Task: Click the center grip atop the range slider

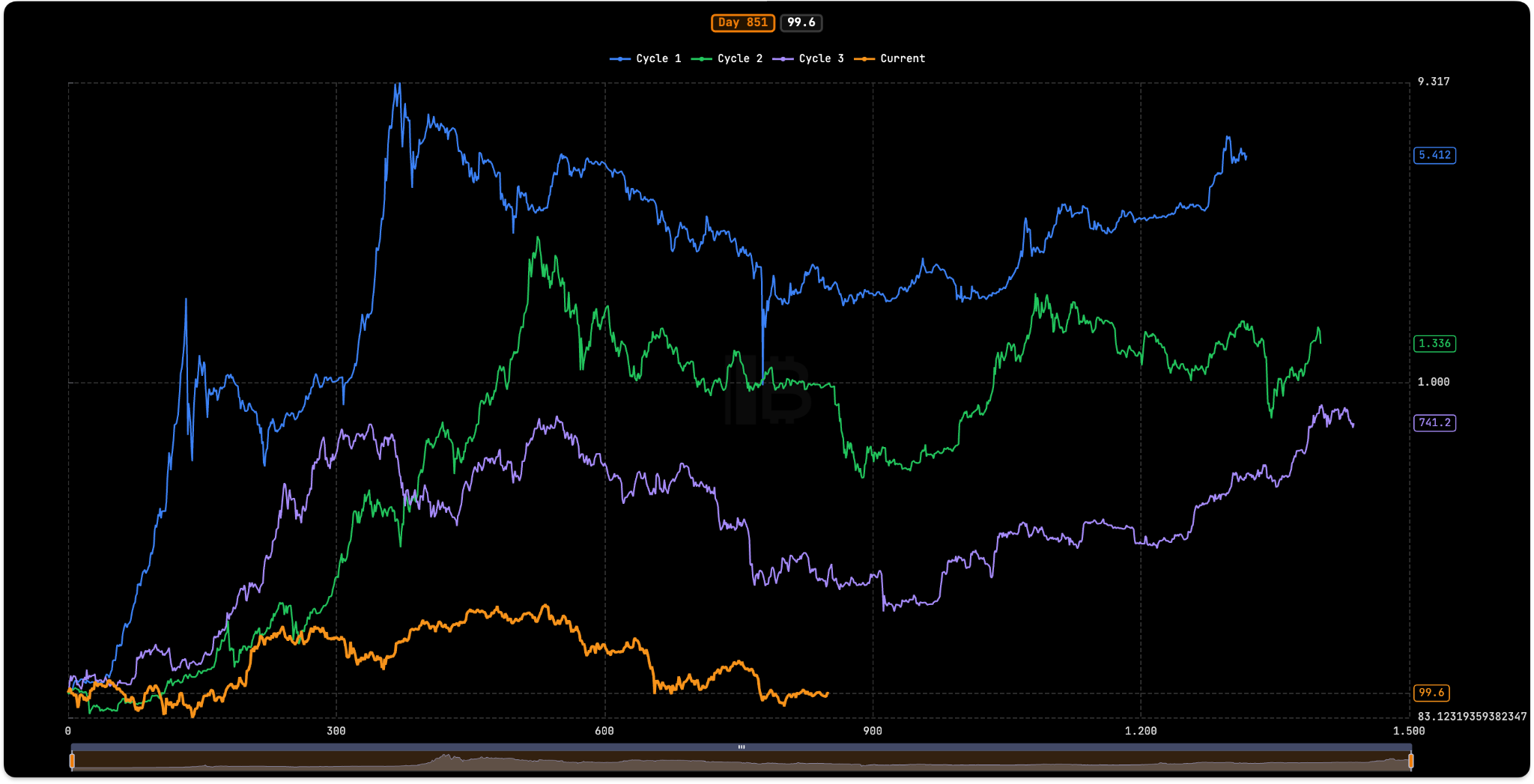Action: click(x=742, y=747)
